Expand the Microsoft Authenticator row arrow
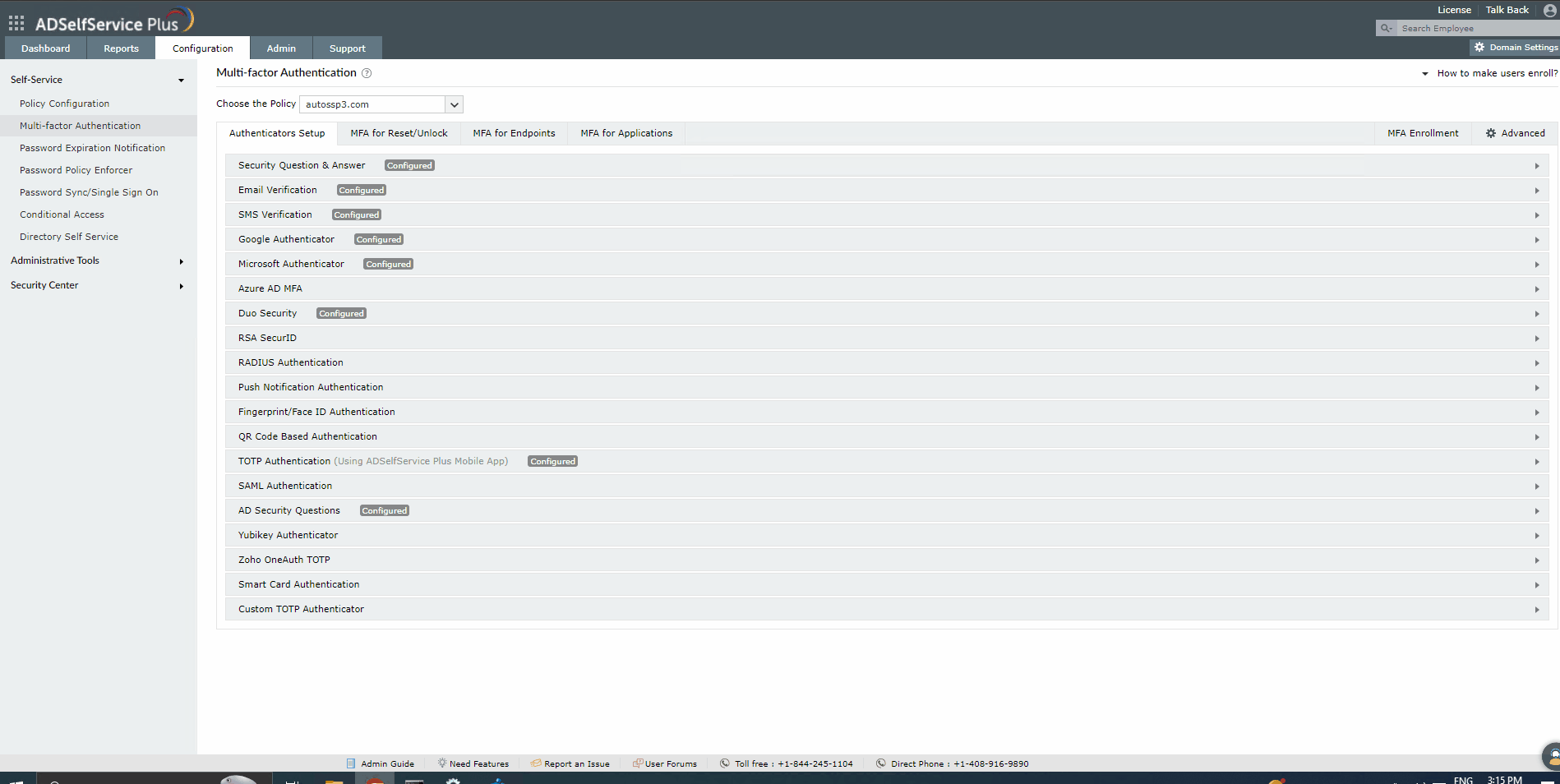Image resolution: width=1560 pixels, height=784 pixels. 1536,265
